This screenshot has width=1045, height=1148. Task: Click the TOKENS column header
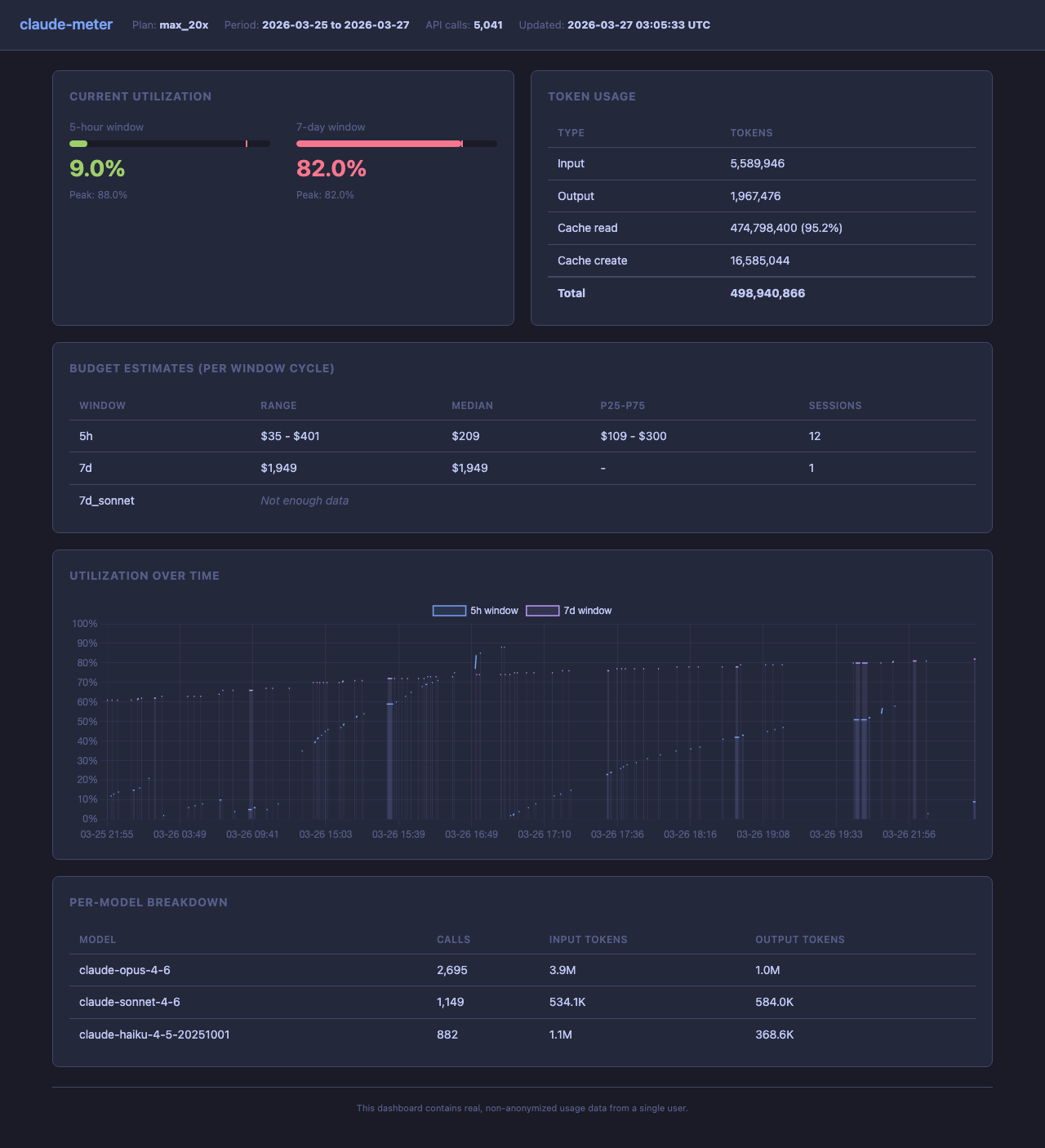tap(752, 132)
